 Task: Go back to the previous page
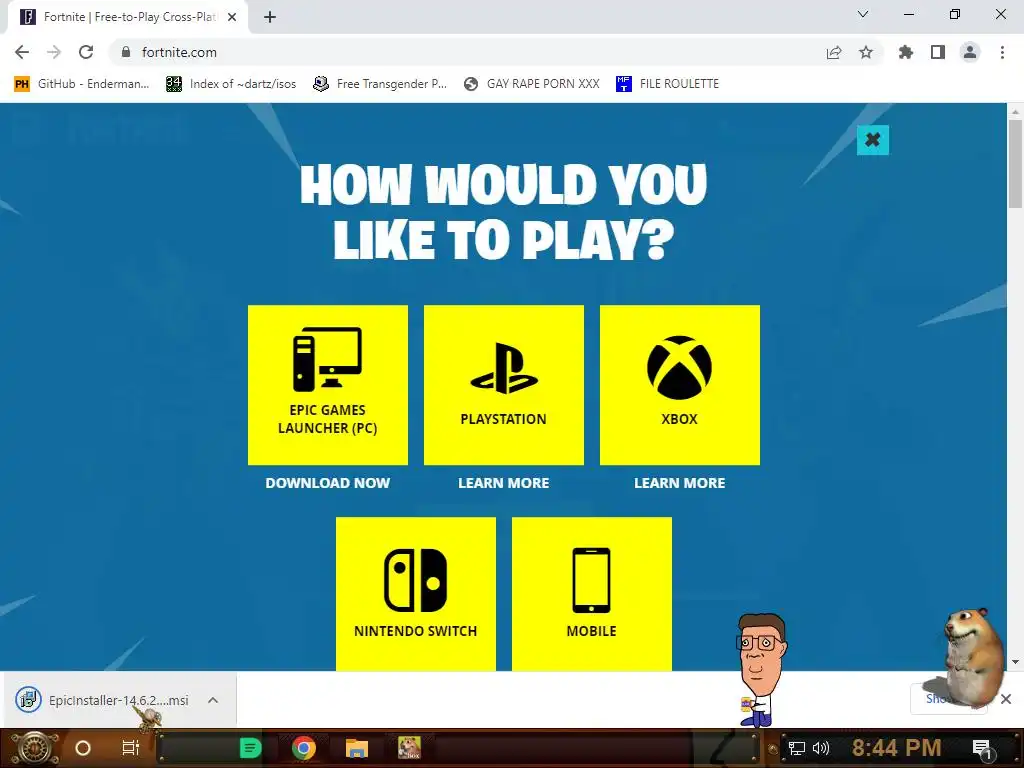pos(22,52)
